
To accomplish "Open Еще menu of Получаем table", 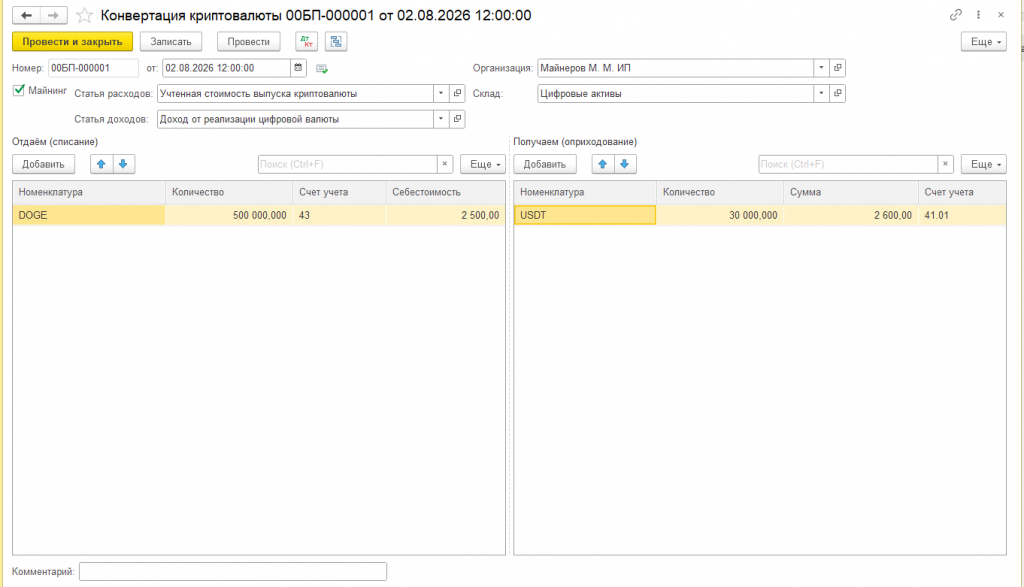I will (984, 164).
